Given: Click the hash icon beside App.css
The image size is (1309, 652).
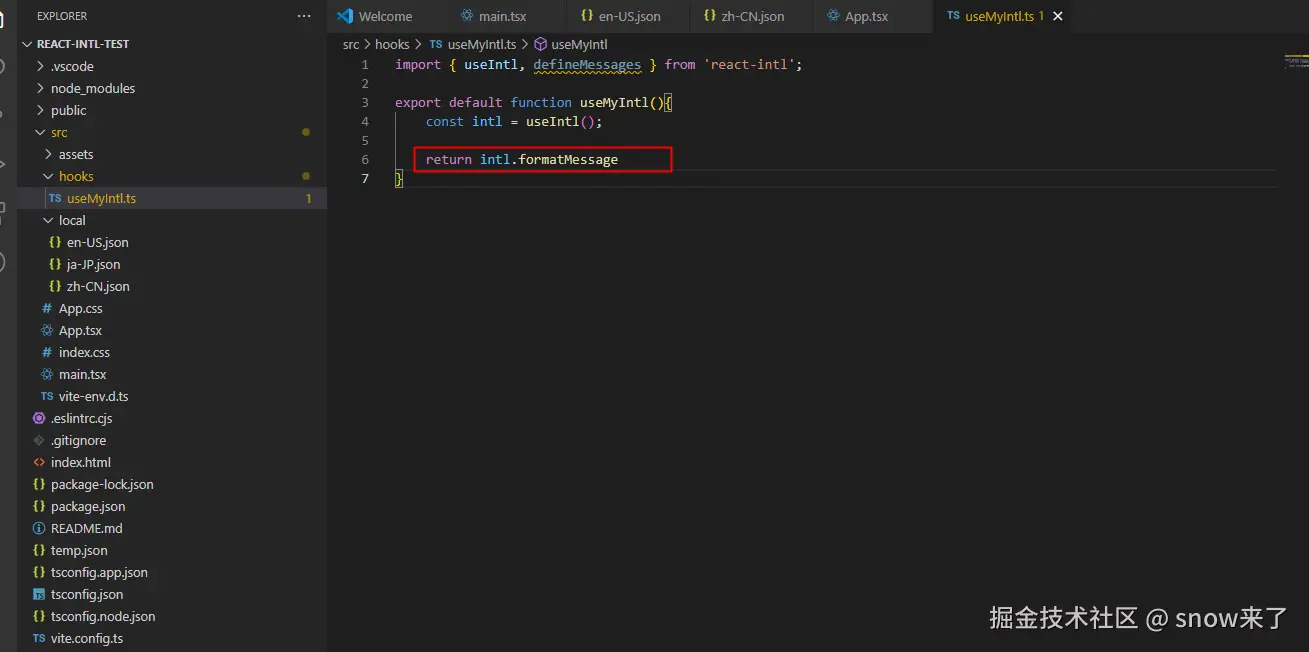Looking at the screenshot, I should click(47, 308).
